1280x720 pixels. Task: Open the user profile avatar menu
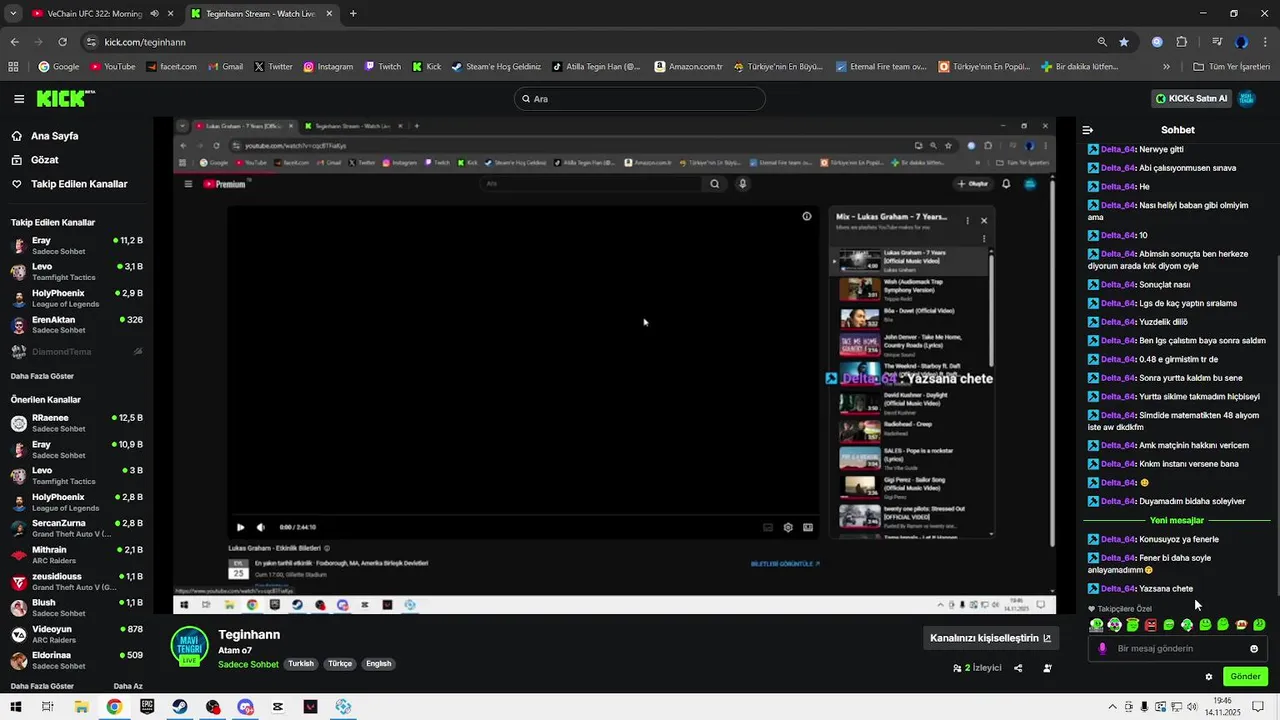(1247, 99)
